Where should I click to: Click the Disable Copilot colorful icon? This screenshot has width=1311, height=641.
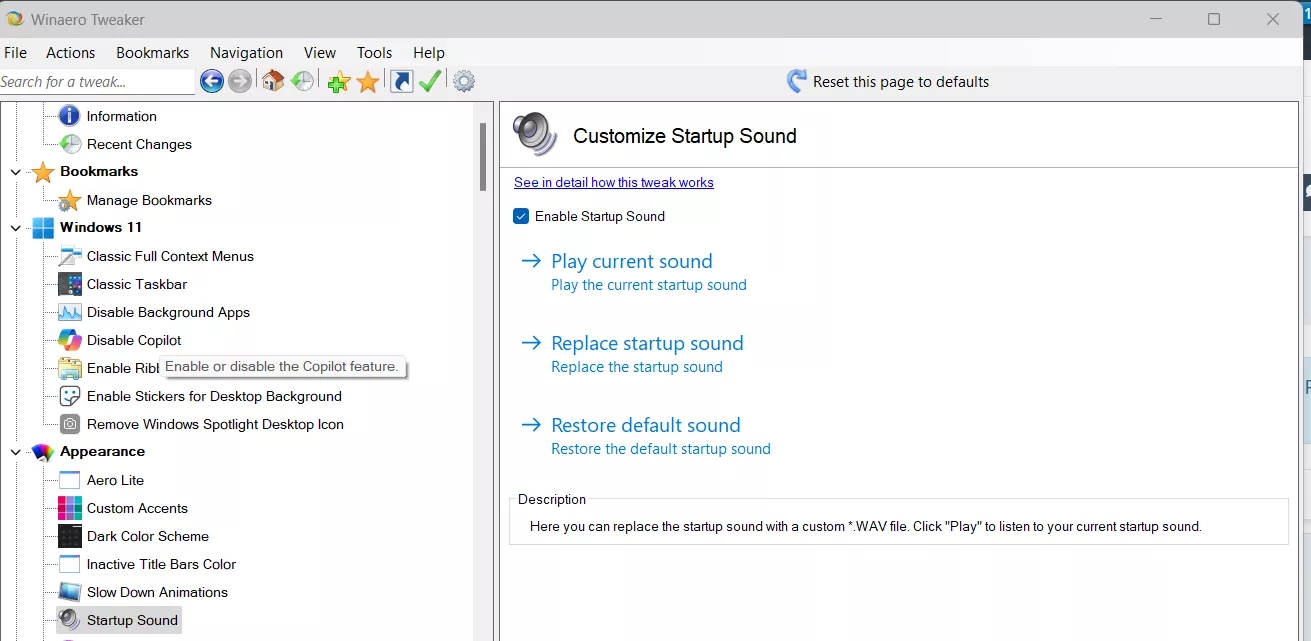point(70,340)
